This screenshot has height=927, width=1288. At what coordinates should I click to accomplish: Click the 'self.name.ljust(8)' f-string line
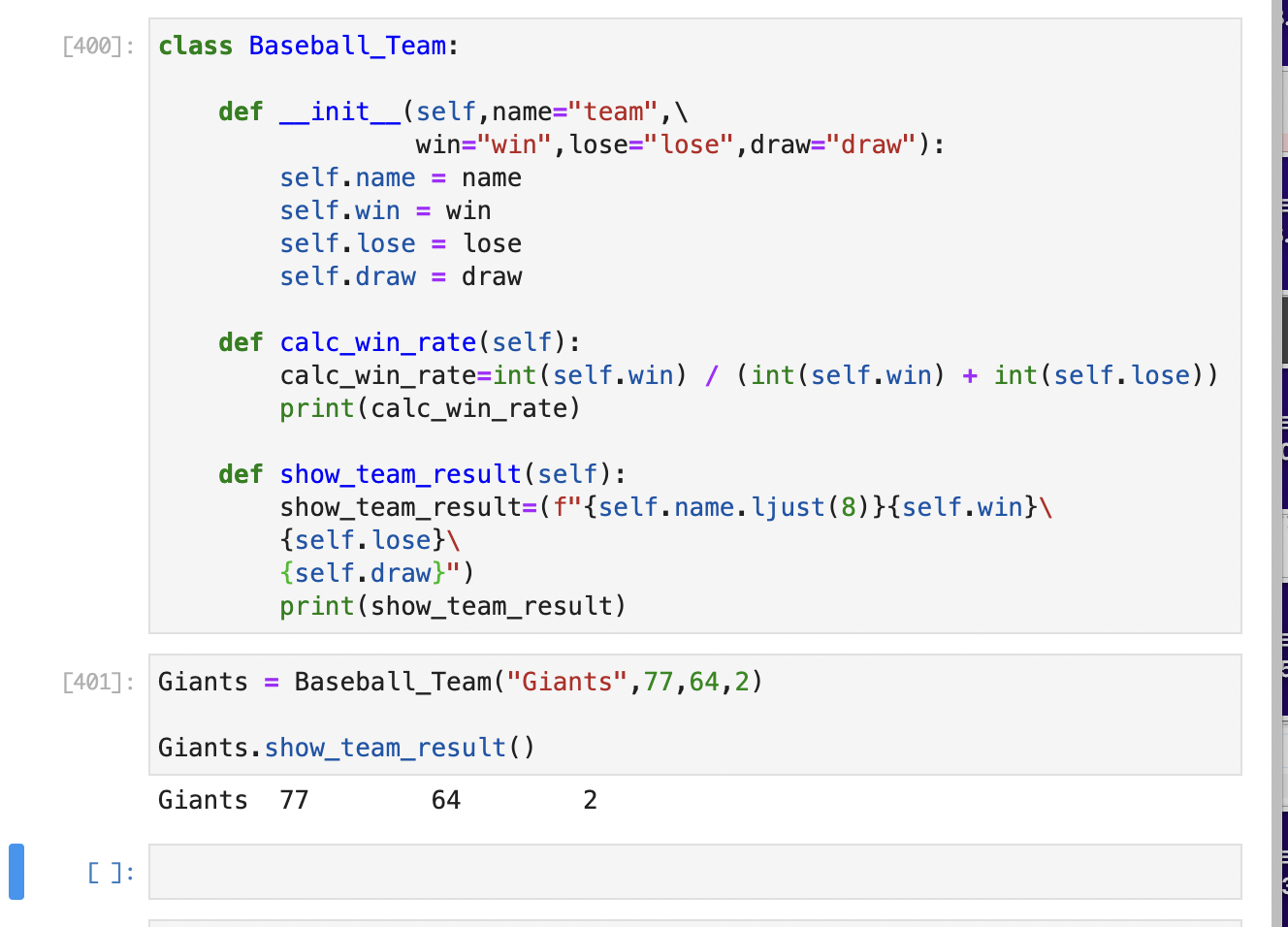click(x=666, y=507)
